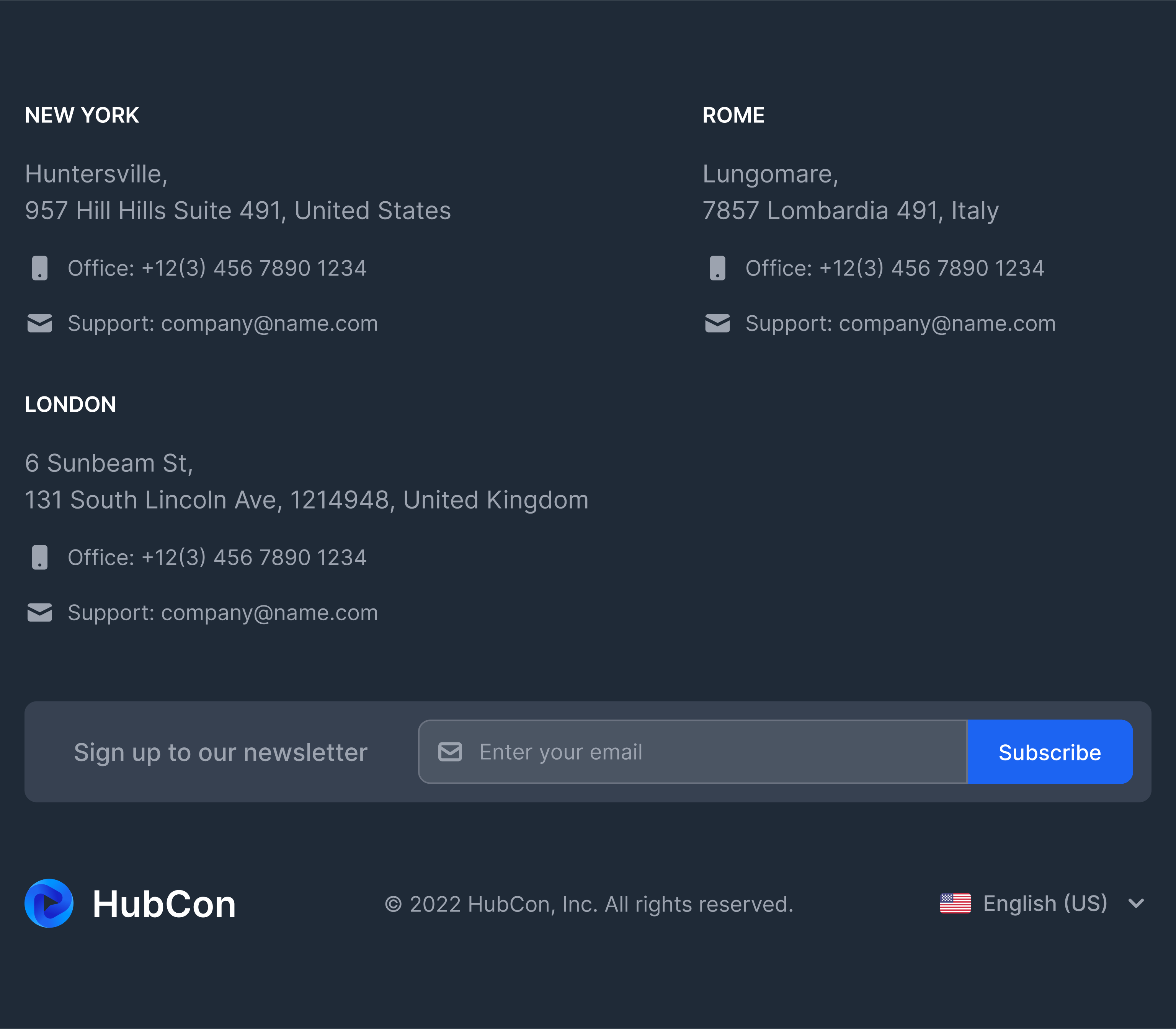Click the phone icon under New York
The image size is (1176, 1029).
[40, 268]
